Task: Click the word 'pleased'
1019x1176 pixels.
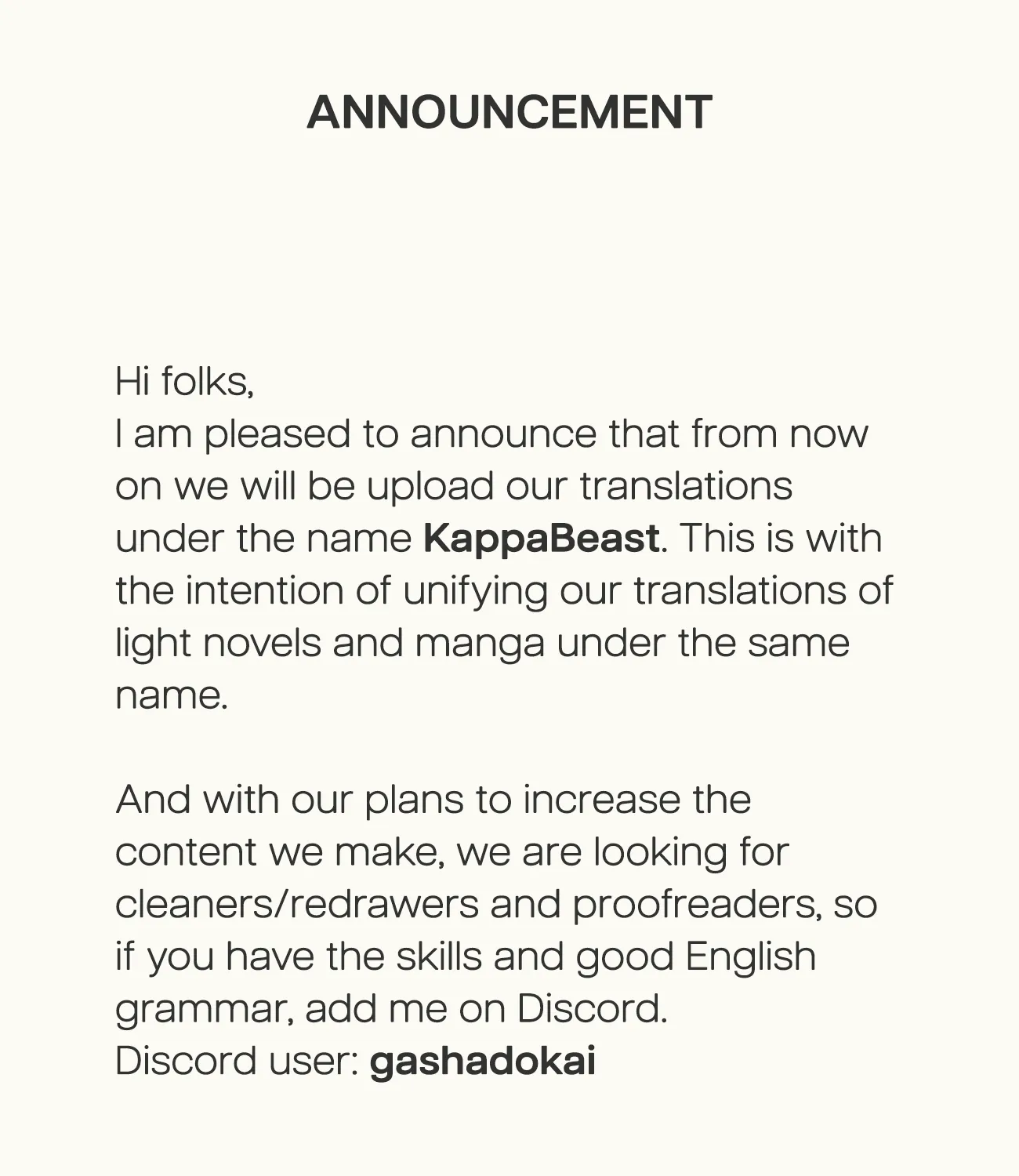Action: [277, 434]
